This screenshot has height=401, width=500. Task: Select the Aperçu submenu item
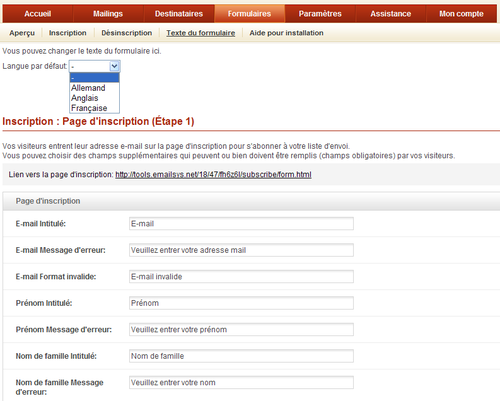point(22,33)
